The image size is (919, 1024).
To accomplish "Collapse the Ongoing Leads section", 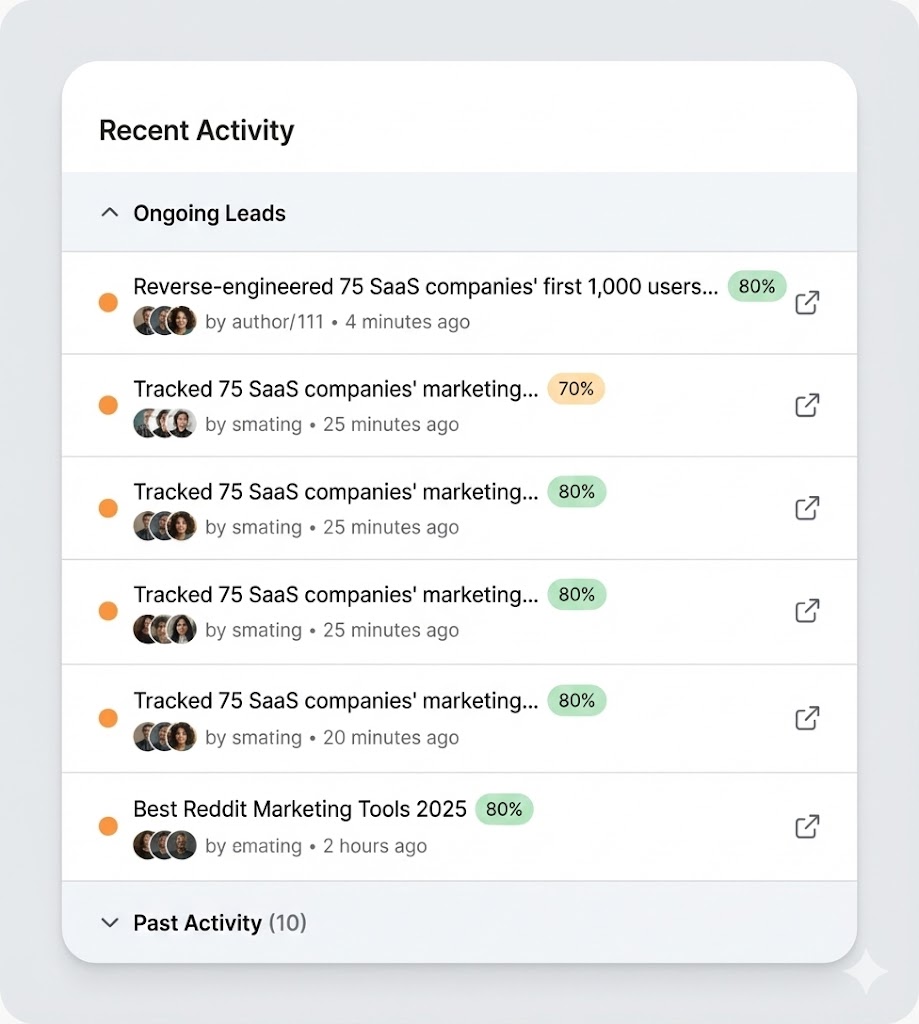I will [110, 212].
